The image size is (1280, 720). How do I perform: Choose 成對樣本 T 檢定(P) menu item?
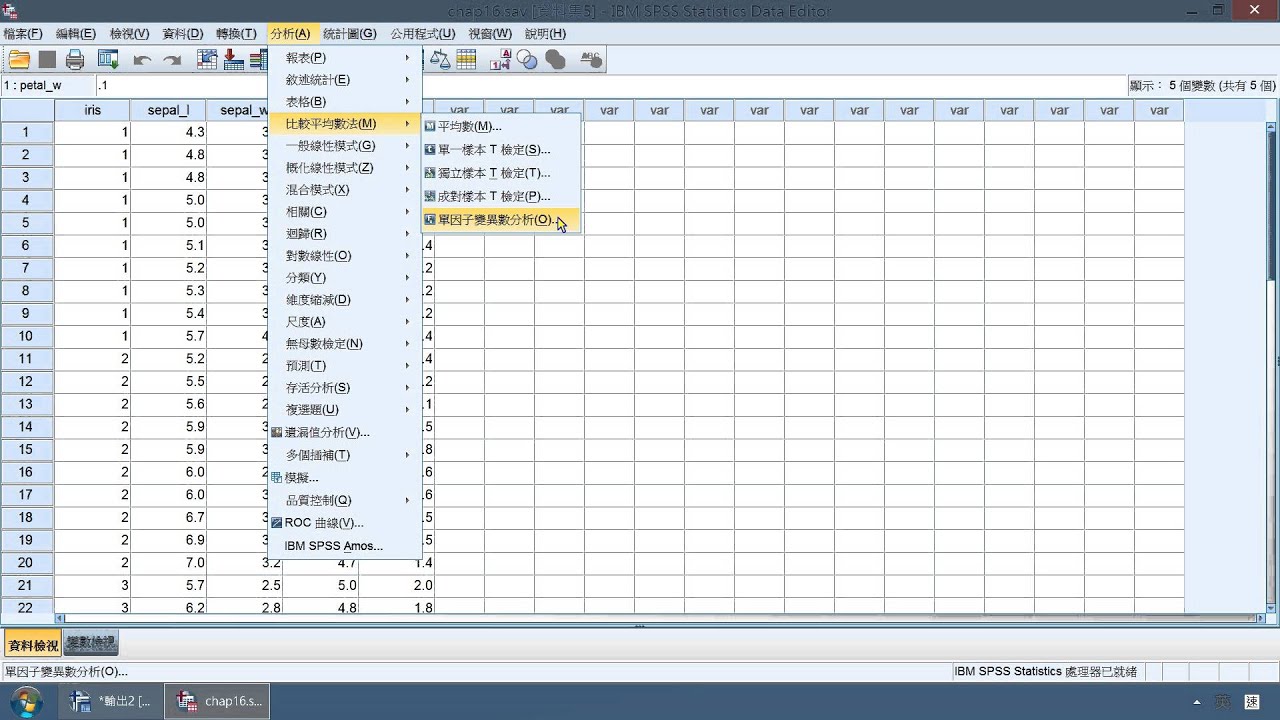[x=500, y=197]
